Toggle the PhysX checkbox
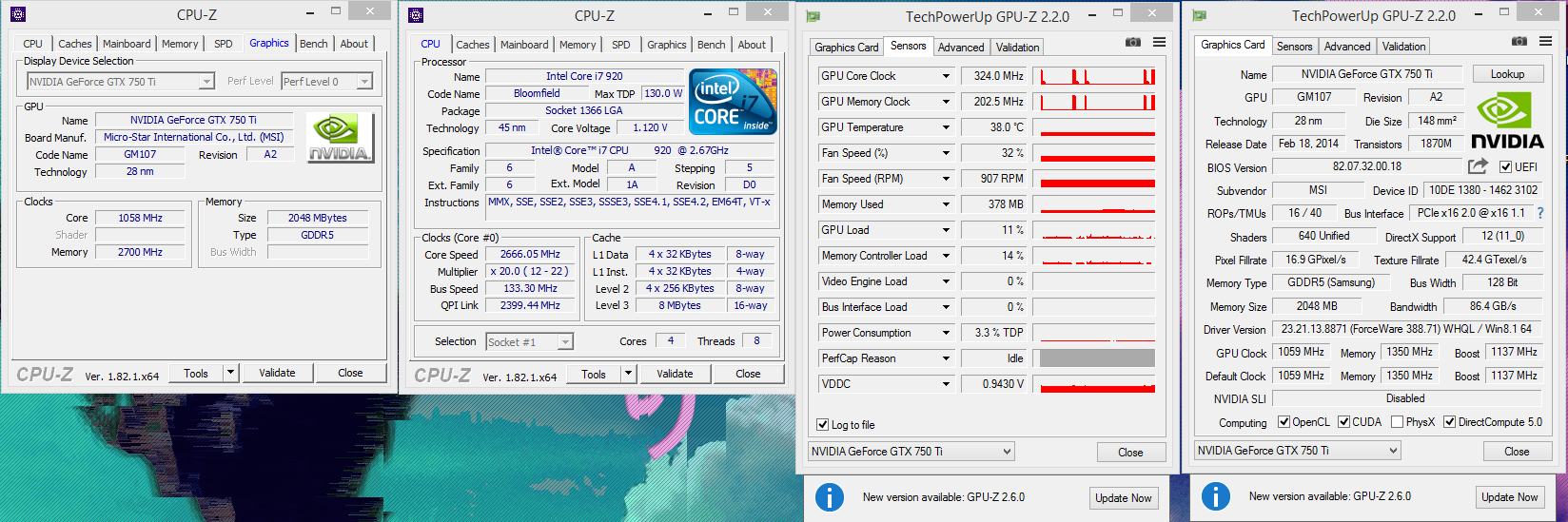This screenshot has height=522, width=1568. 1397,422
